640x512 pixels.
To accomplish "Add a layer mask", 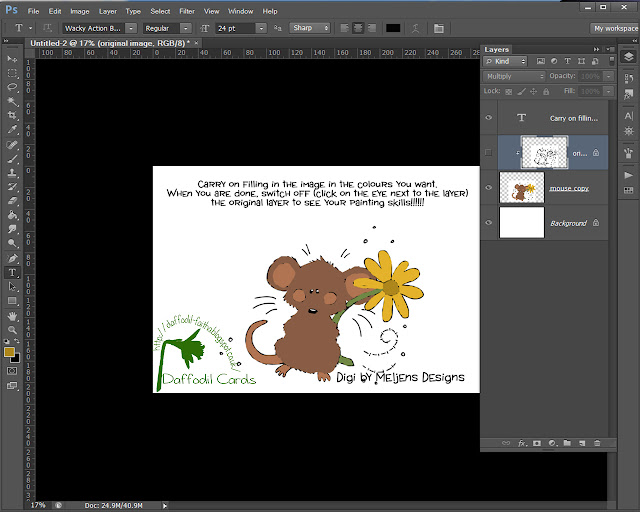I will 537,443.
